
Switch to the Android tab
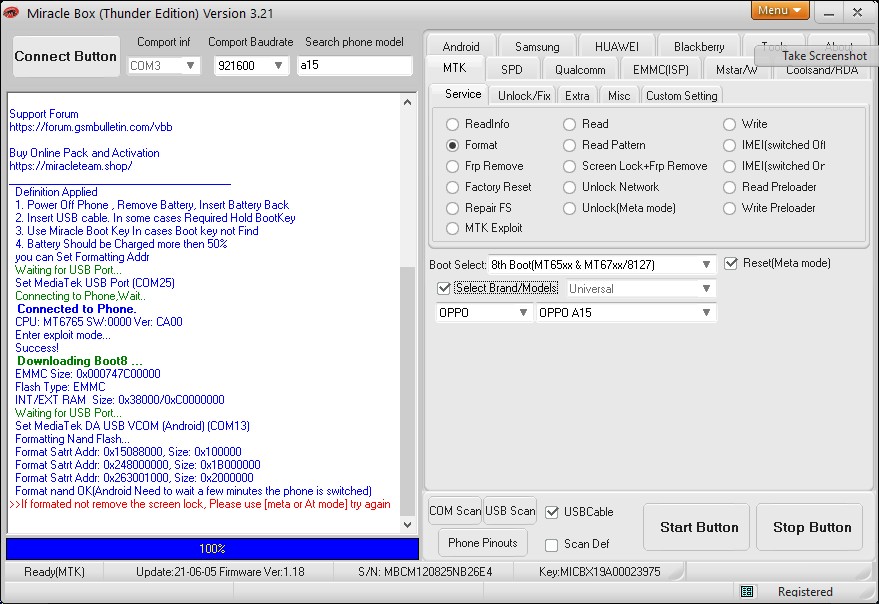461,47
